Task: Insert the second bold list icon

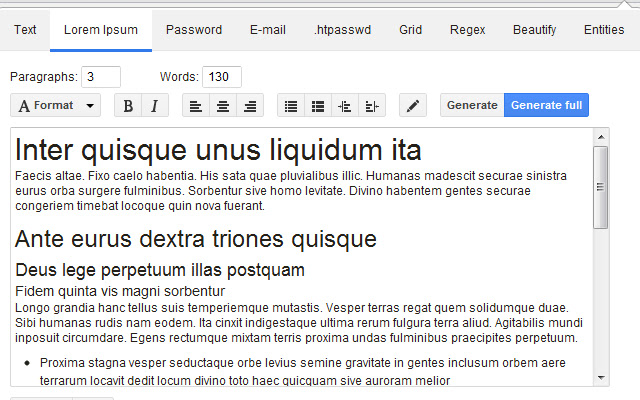Action: 318,105
